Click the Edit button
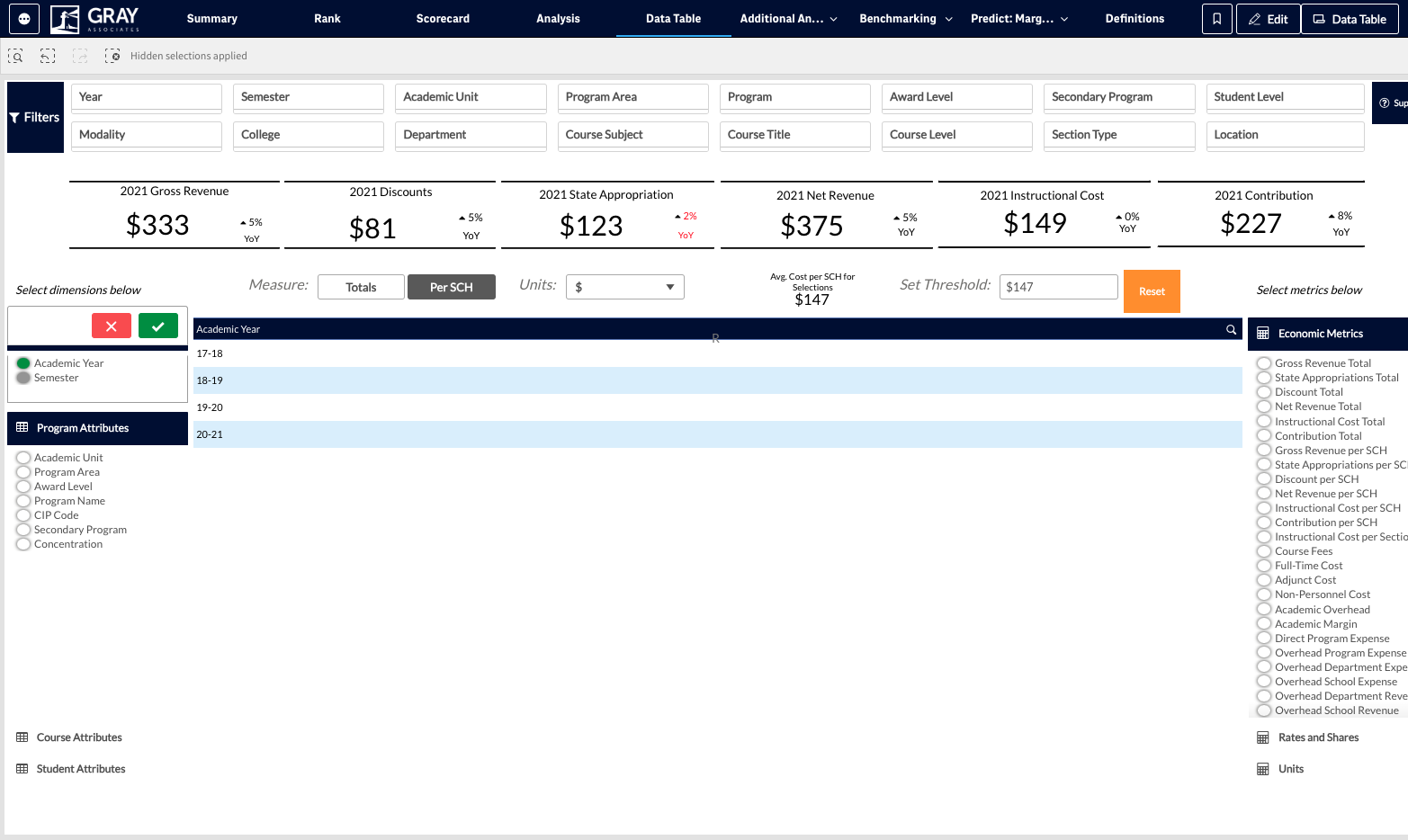The height and width of the screenshot is (840, 1408). click(x=1269, y=19)
